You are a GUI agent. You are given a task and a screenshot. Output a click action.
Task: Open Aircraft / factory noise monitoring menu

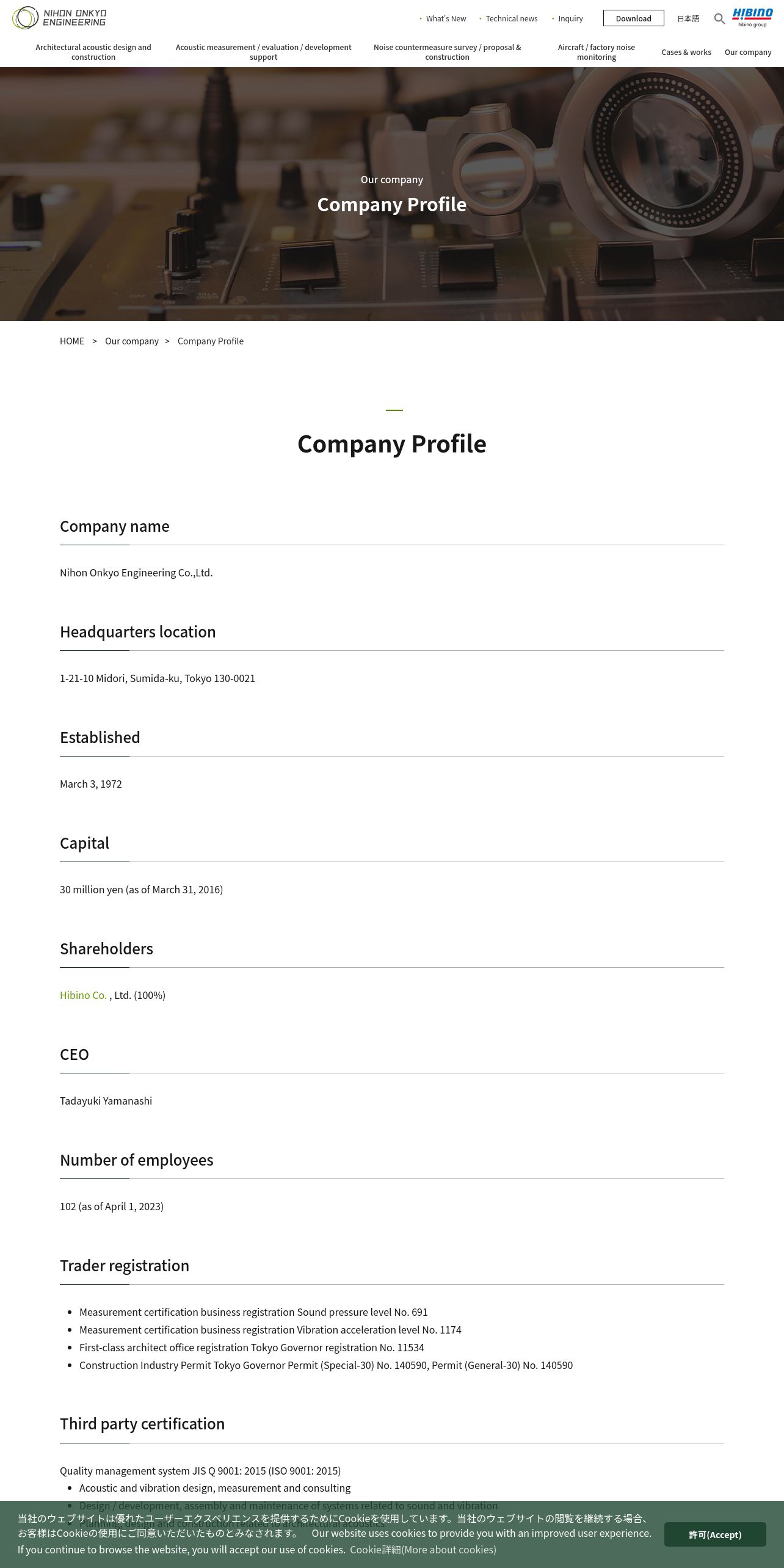pos(596,52)
